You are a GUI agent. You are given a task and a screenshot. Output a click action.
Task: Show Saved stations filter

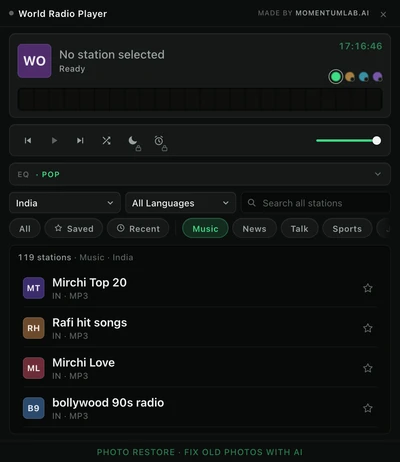74,229
